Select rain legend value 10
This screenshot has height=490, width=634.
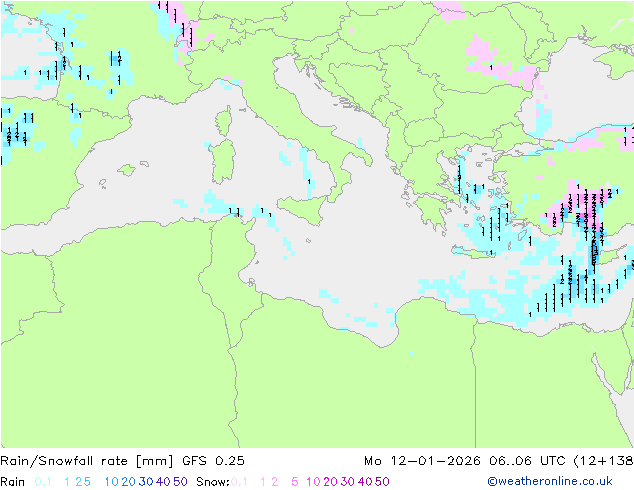coord(112,482)
